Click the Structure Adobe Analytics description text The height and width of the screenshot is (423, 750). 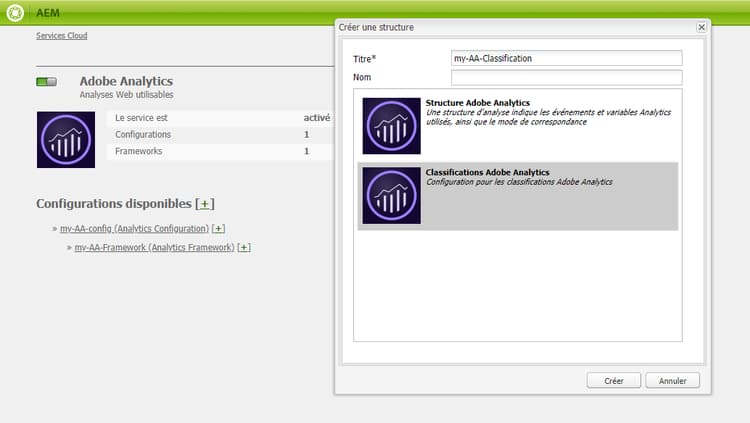[x=548, y=117]
